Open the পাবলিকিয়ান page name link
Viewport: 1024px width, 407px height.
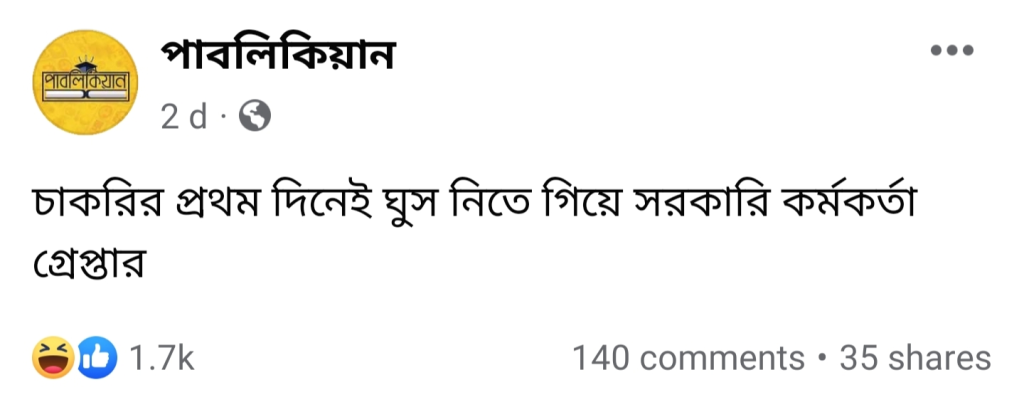pos(278,55)
